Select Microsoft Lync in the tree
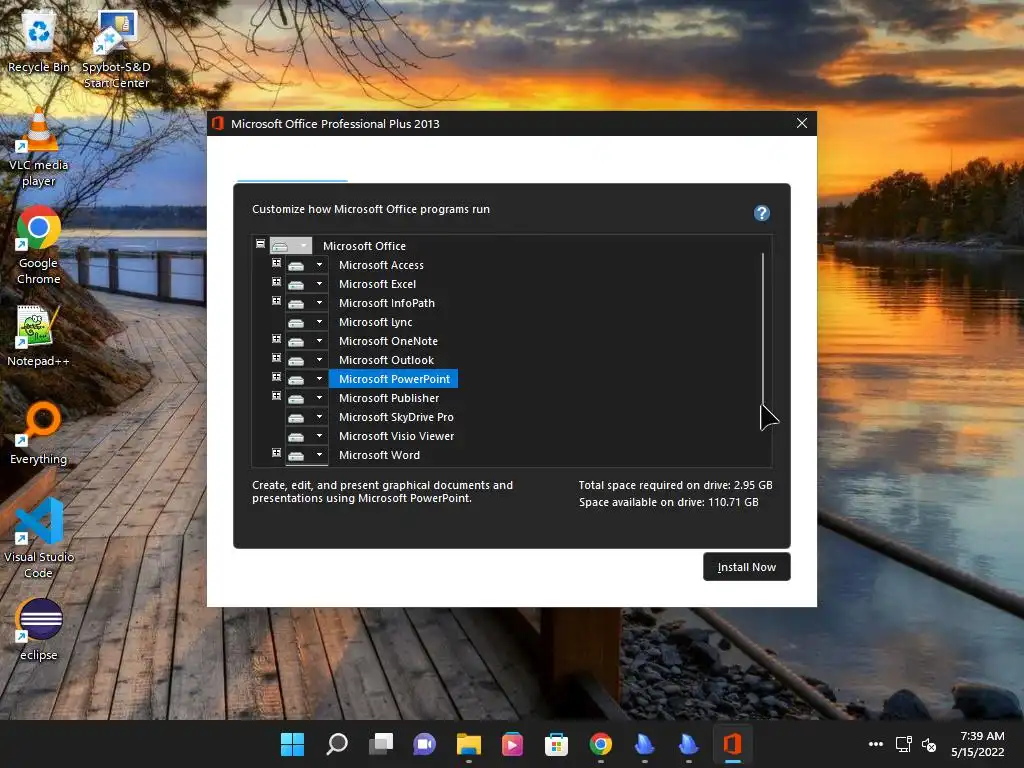The image size is (1024, 768). (376, 322)
